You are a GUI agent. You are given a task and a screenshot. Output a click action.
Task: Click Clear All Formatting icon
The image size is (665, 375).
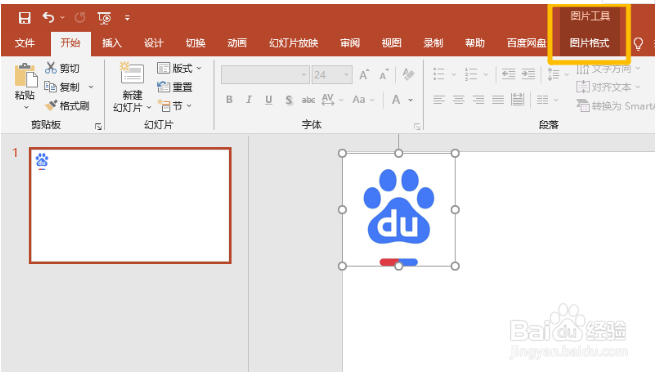click(408, 75)
